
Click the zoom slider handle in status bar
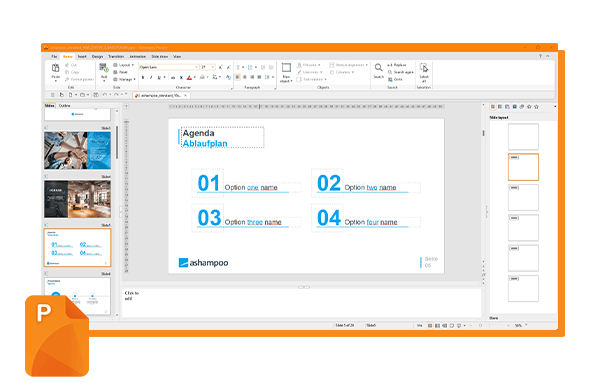pyautogui.click(x=481, y=325)
